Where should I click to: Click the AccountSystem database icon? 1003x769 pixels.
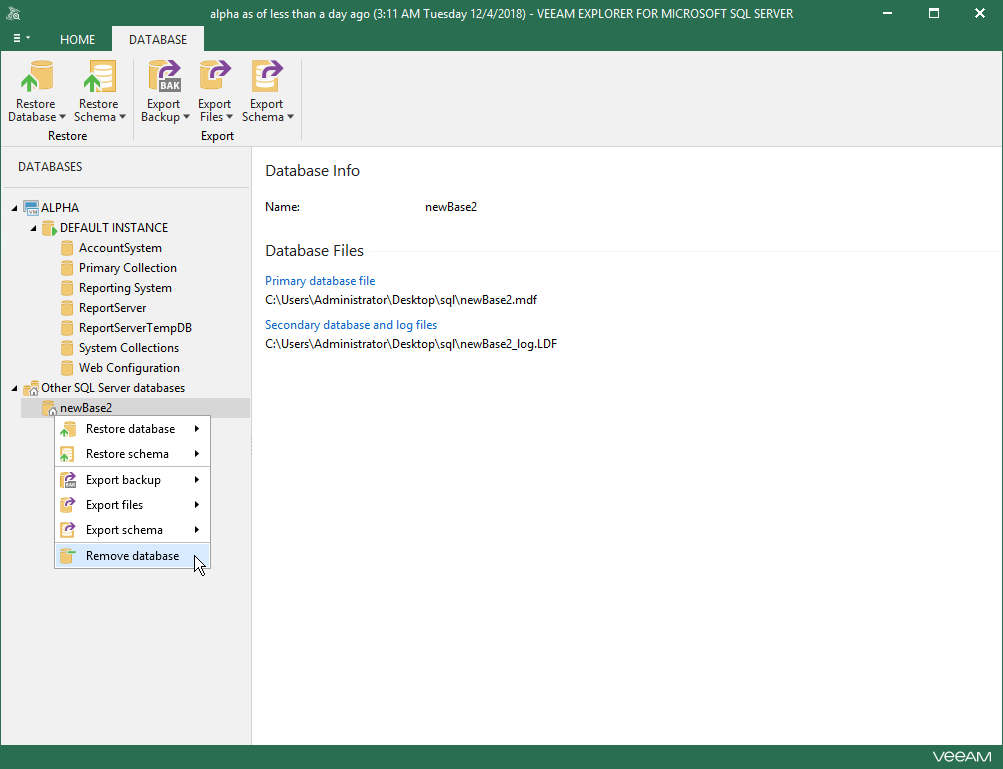coord(67,248)
